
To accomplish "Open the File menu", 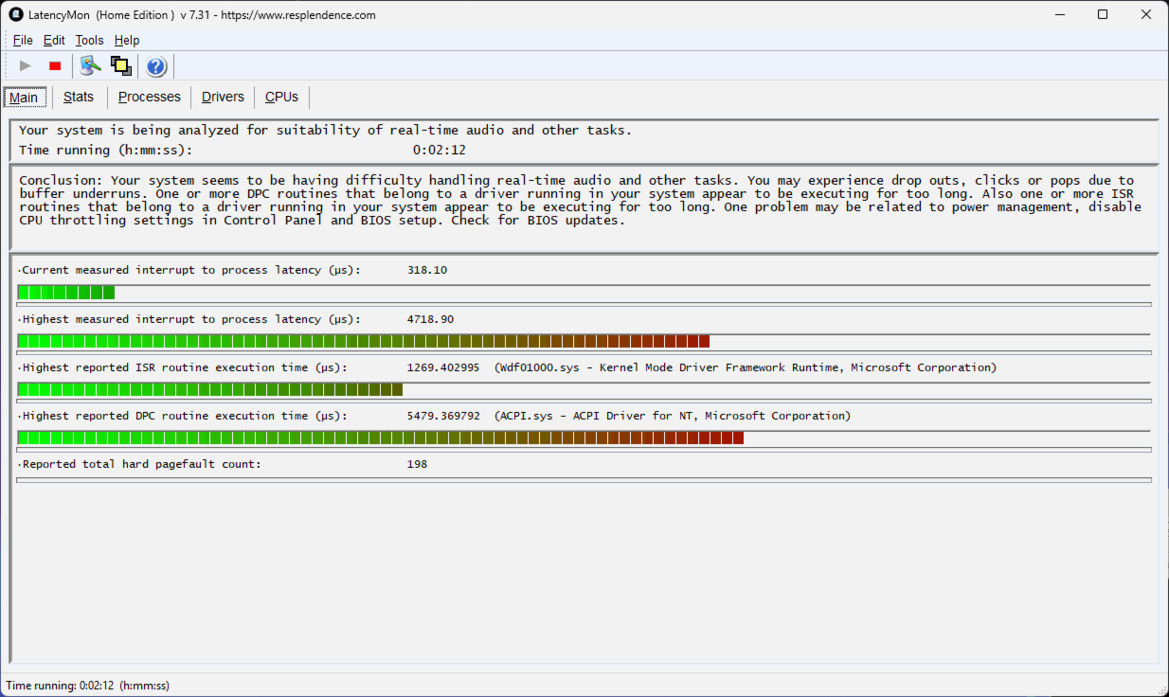I will click(22, 40).
